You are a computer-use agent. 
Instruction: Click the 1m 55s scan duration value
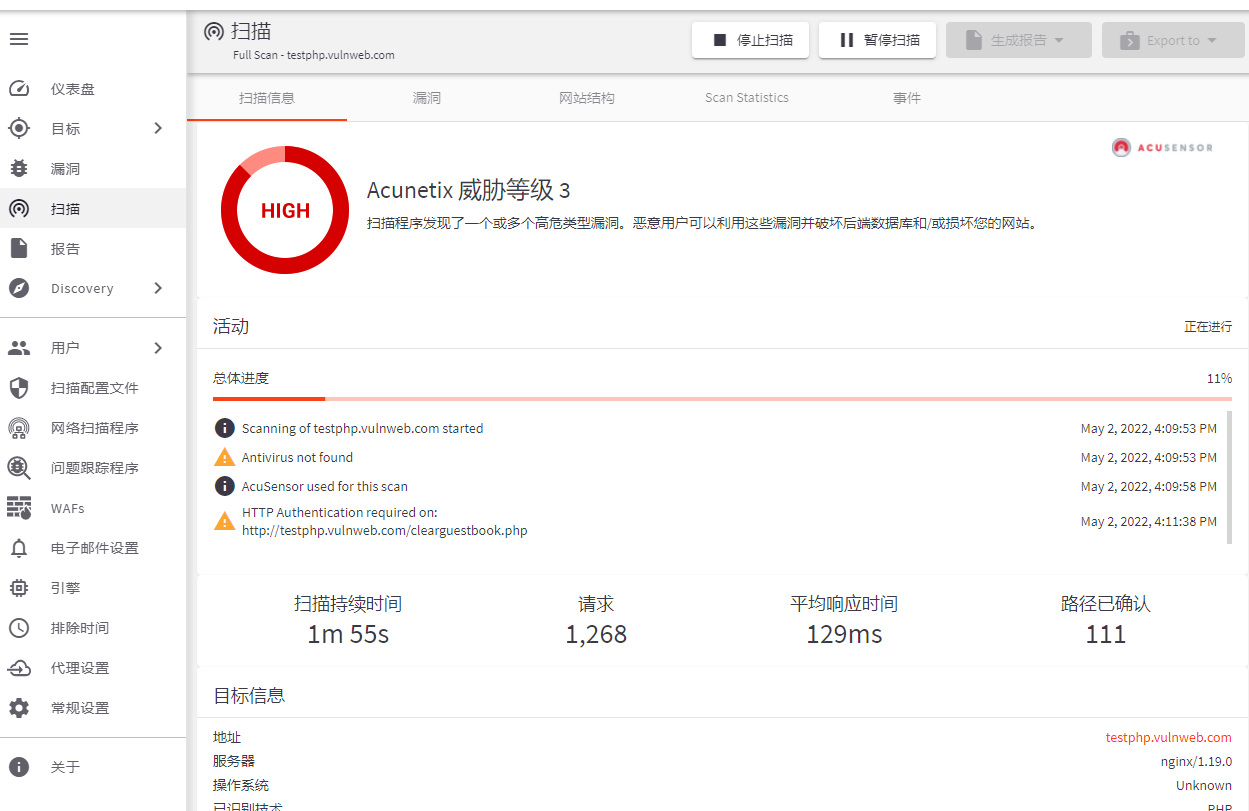(x=348, y=634)
